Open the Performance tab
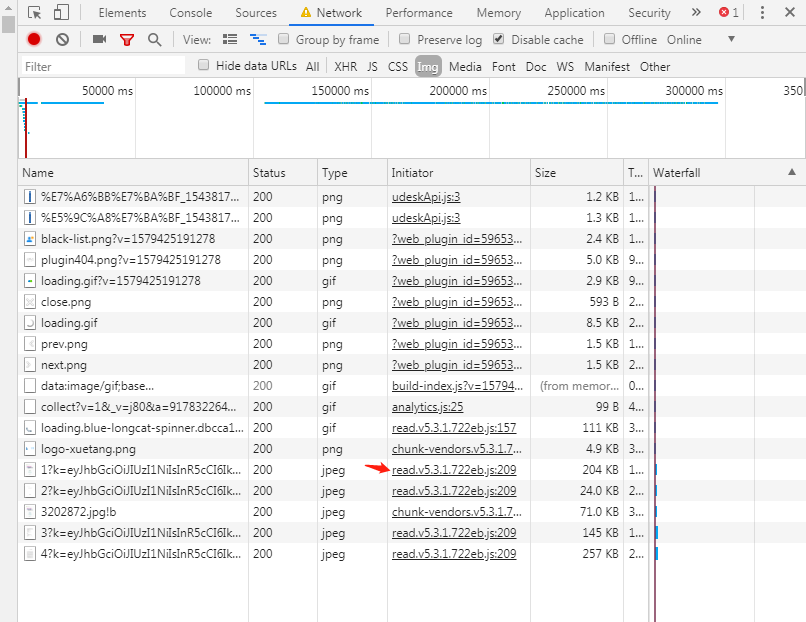The width and height of the screenshot is (806, 622). click(418, 13)
